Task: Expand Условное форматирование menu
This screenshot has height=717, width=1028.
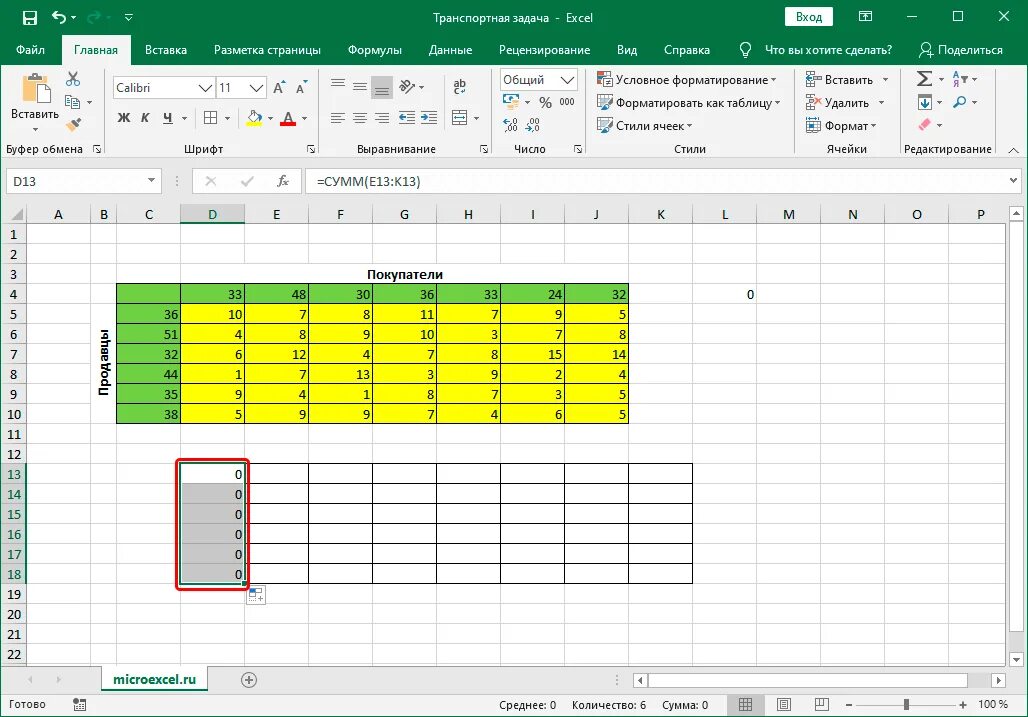Action: click(686, 79)
